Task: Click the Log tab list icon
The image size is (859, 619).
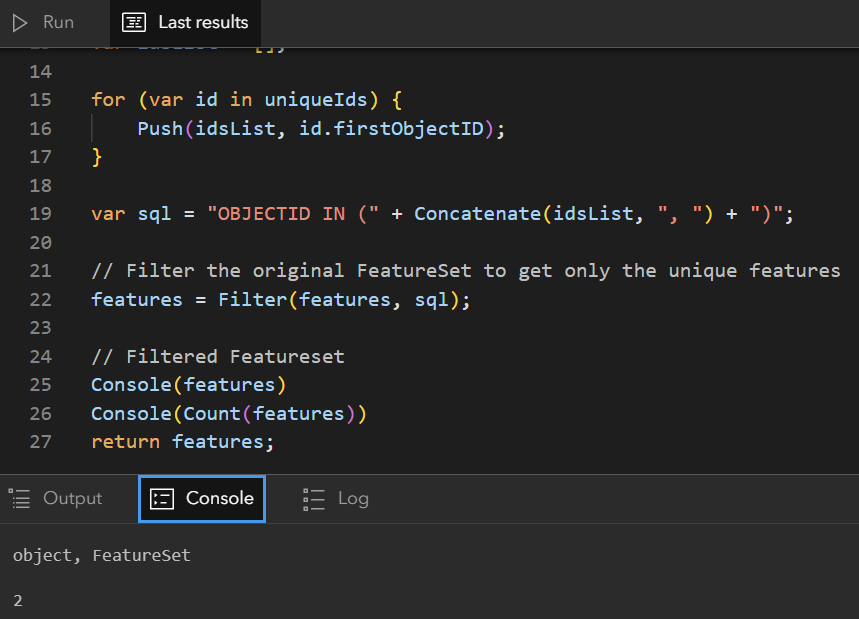Action: pyautogui.click(x=314, y=499)
